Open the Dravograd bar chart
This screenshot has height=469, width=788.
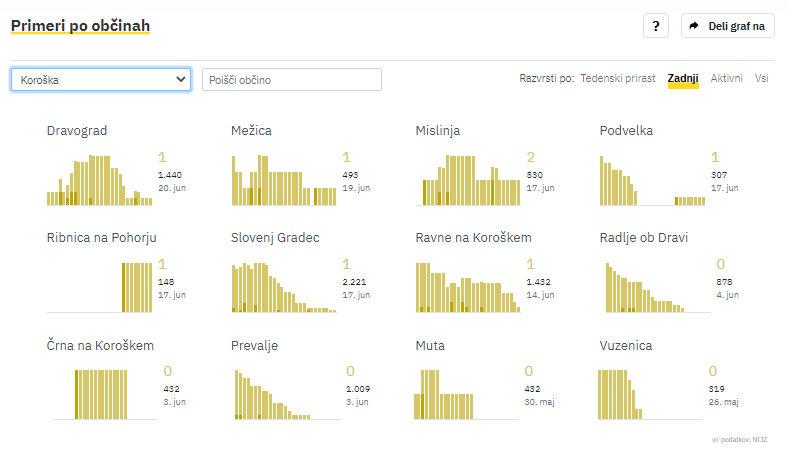pyautogui.click(x=99, y=179)
